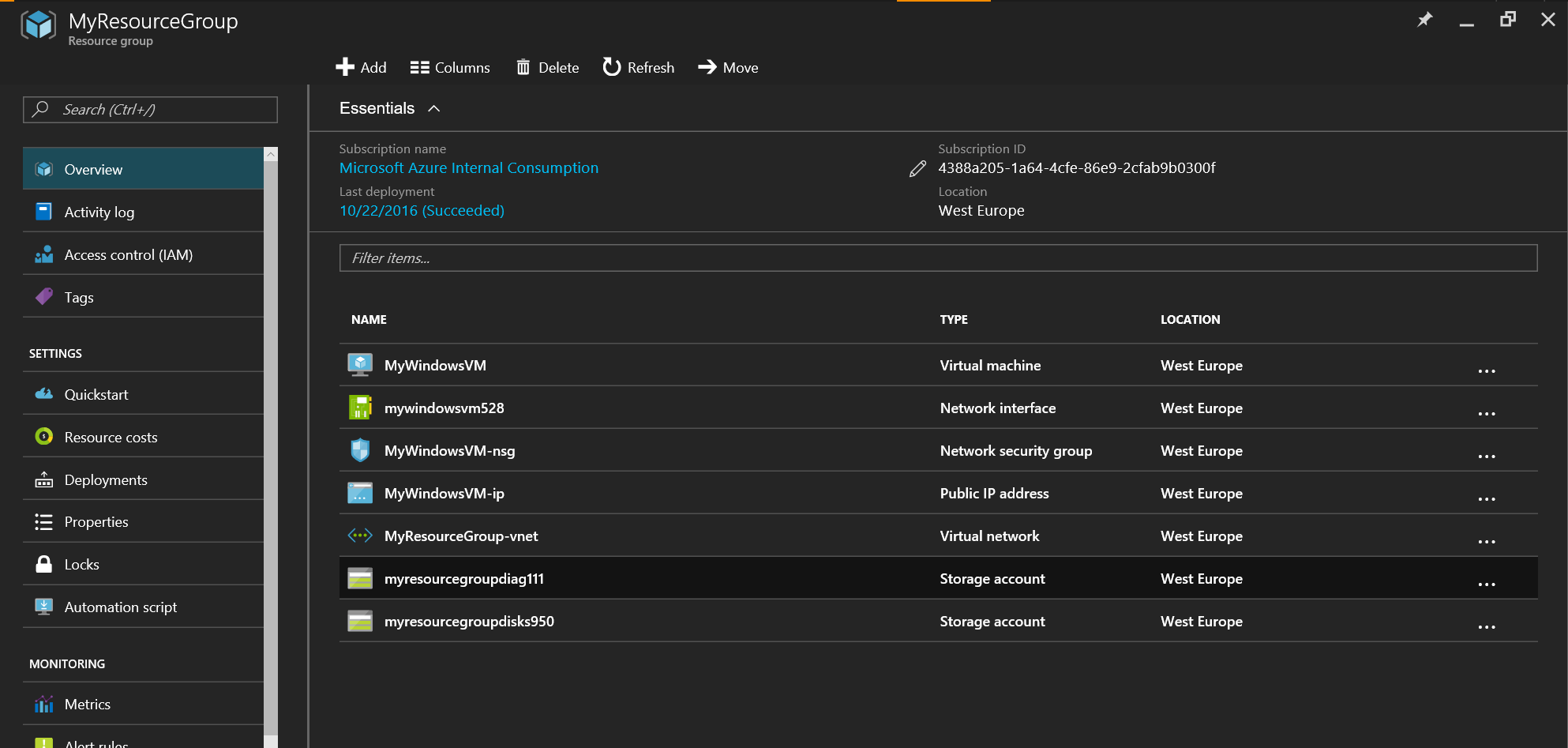Click the Filter items field
The width and height of the screenshot is (1568, 748).
coord(938,258)
